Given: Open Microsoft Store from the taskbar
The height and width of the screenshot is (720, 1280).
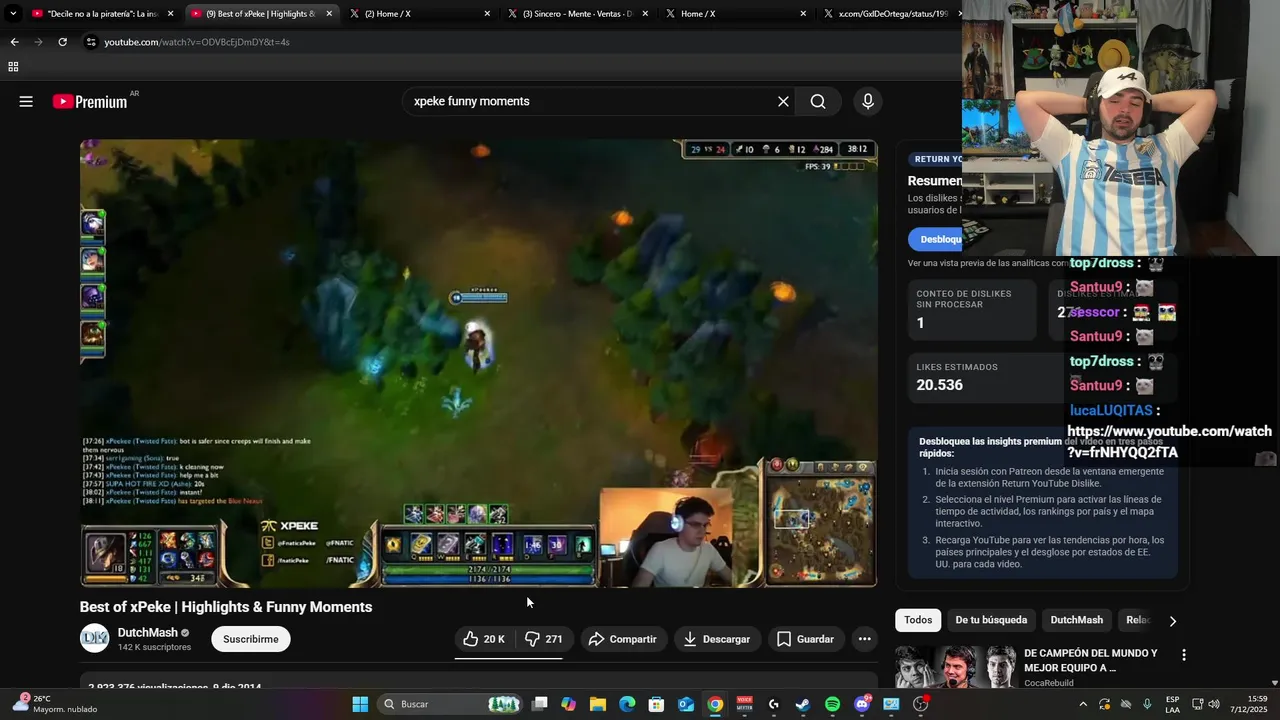Looking at the screenshot, I should 656,704.
